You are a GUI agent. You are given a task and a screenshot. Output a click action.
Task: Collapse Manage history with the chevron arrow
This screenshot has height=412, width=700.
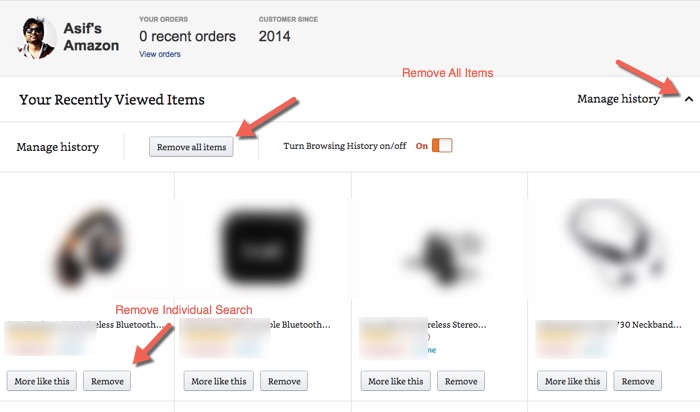coord(689,99)
